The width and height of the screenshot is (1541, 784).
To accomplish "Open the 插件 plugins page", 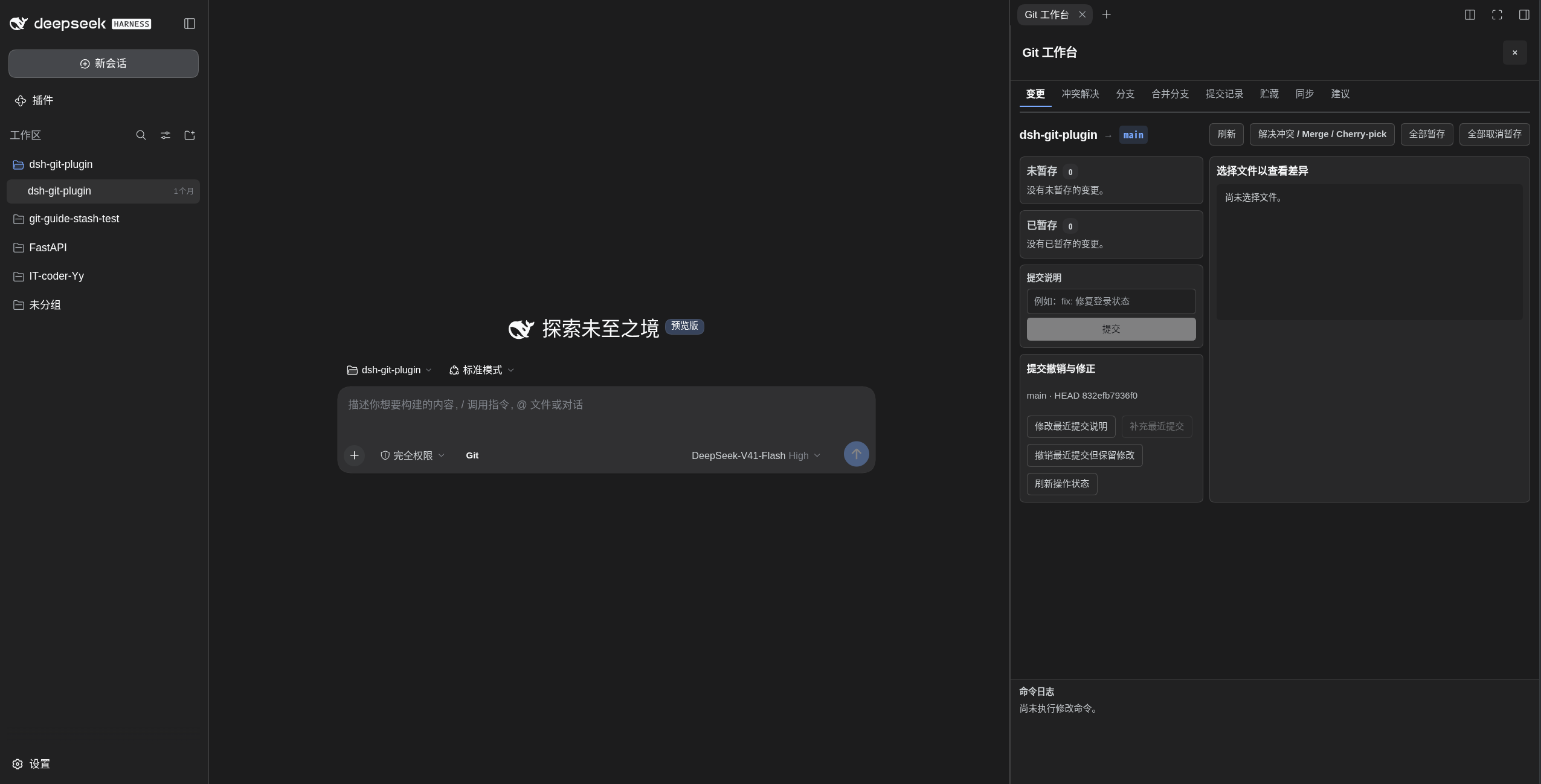I will click(34, 100).
